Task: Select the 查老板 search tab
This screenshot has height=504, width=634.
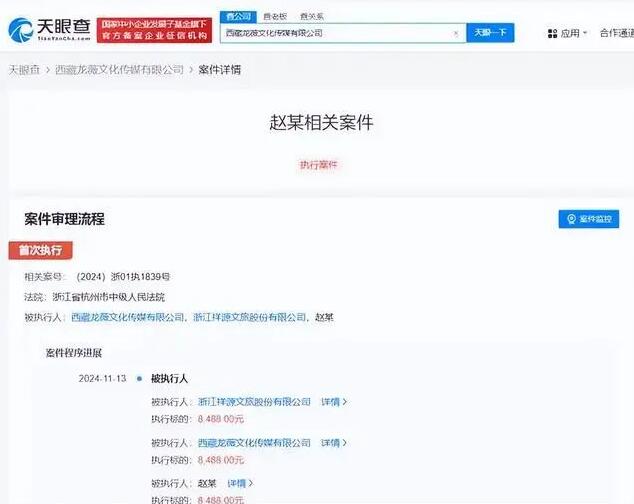Action: (x=275, y=17)
